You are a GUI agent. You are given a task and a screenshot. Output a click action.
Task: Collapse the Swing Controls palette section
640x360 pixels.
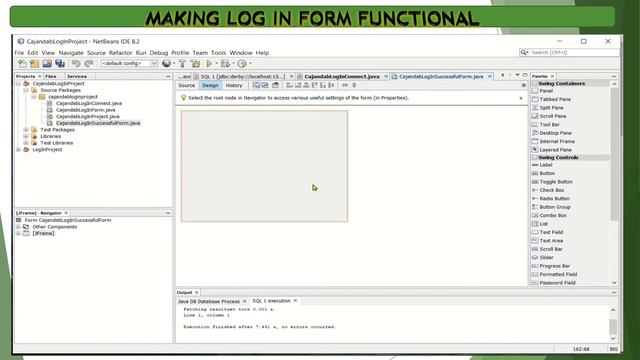coord(535,157)
